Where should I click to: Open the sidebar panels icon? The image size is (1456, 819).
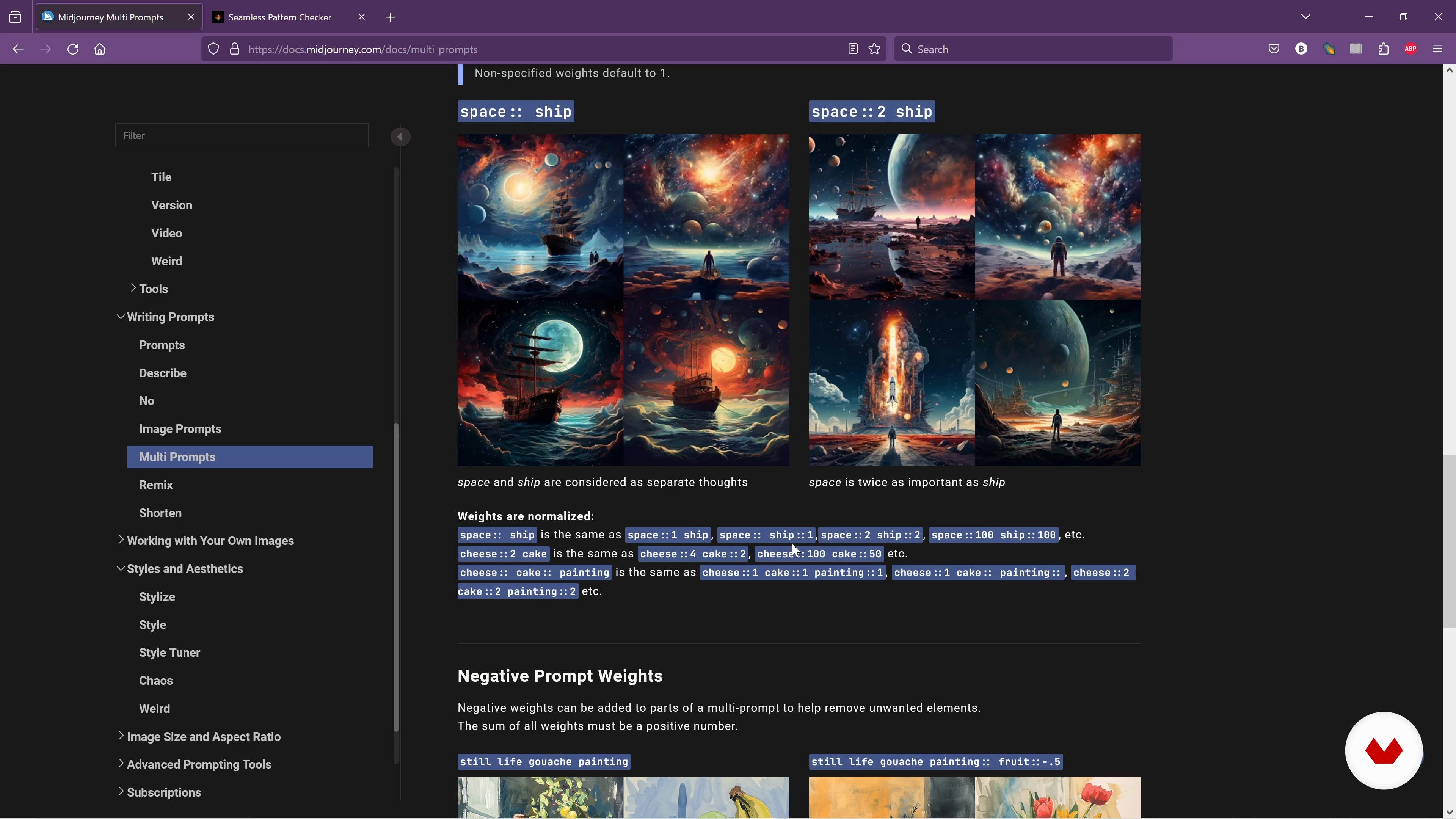point(1356,49)
